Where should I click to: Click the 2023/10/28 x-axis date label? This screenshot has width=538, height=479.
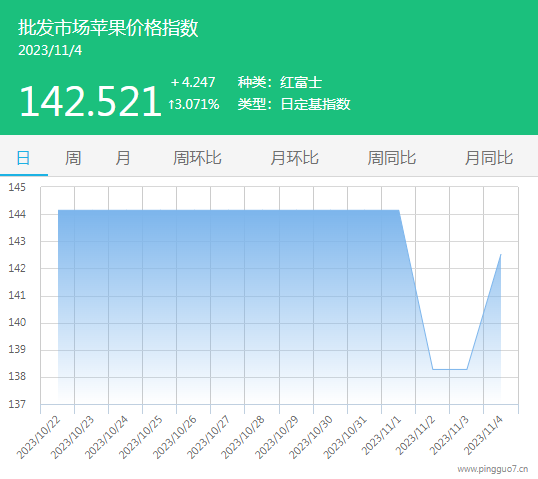[x=243, y=437]
